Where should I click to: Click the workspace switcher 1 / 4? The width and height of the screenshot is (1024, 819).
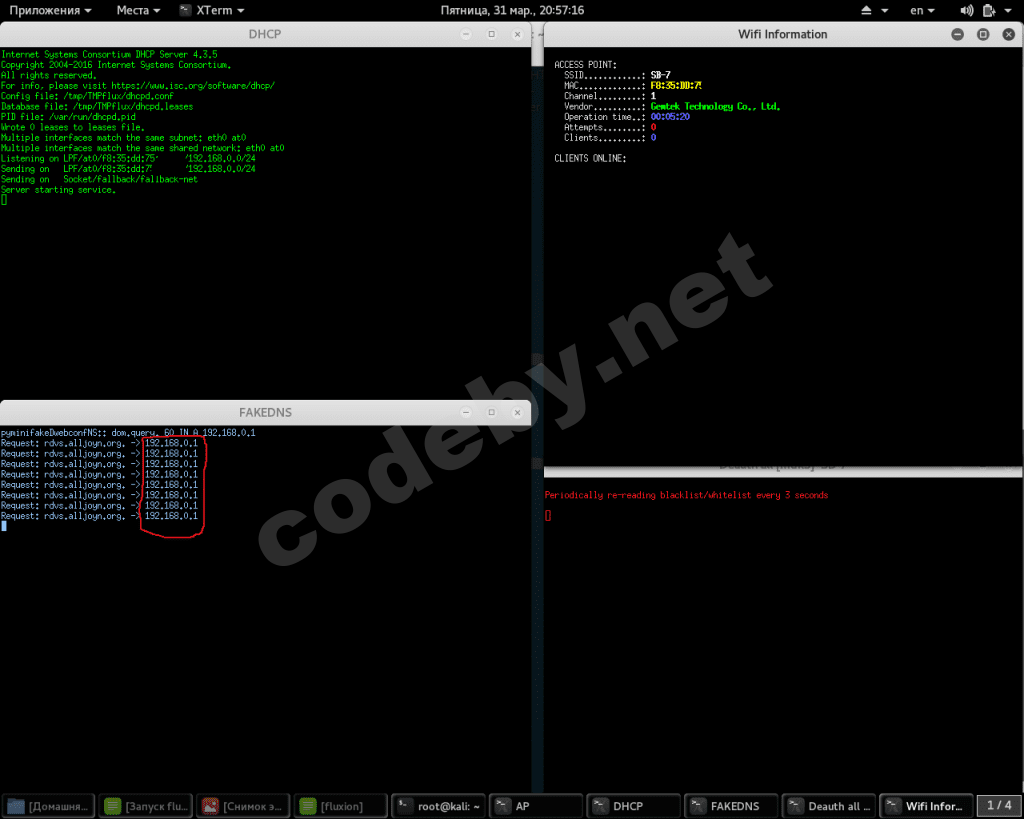point(999,805)
